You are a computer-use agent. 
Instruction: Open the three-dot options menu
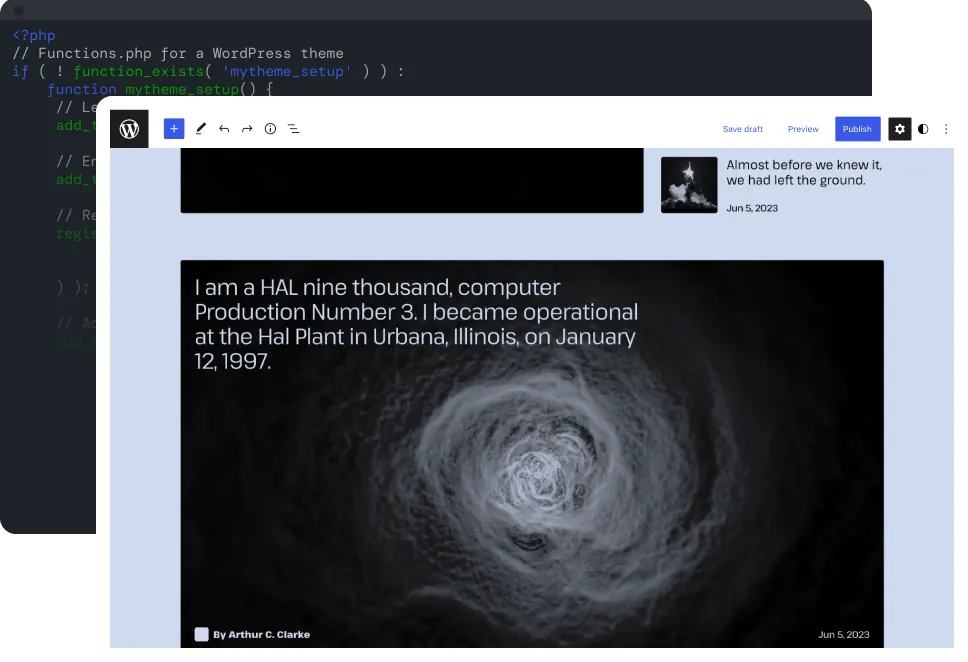tap(946, 129)
